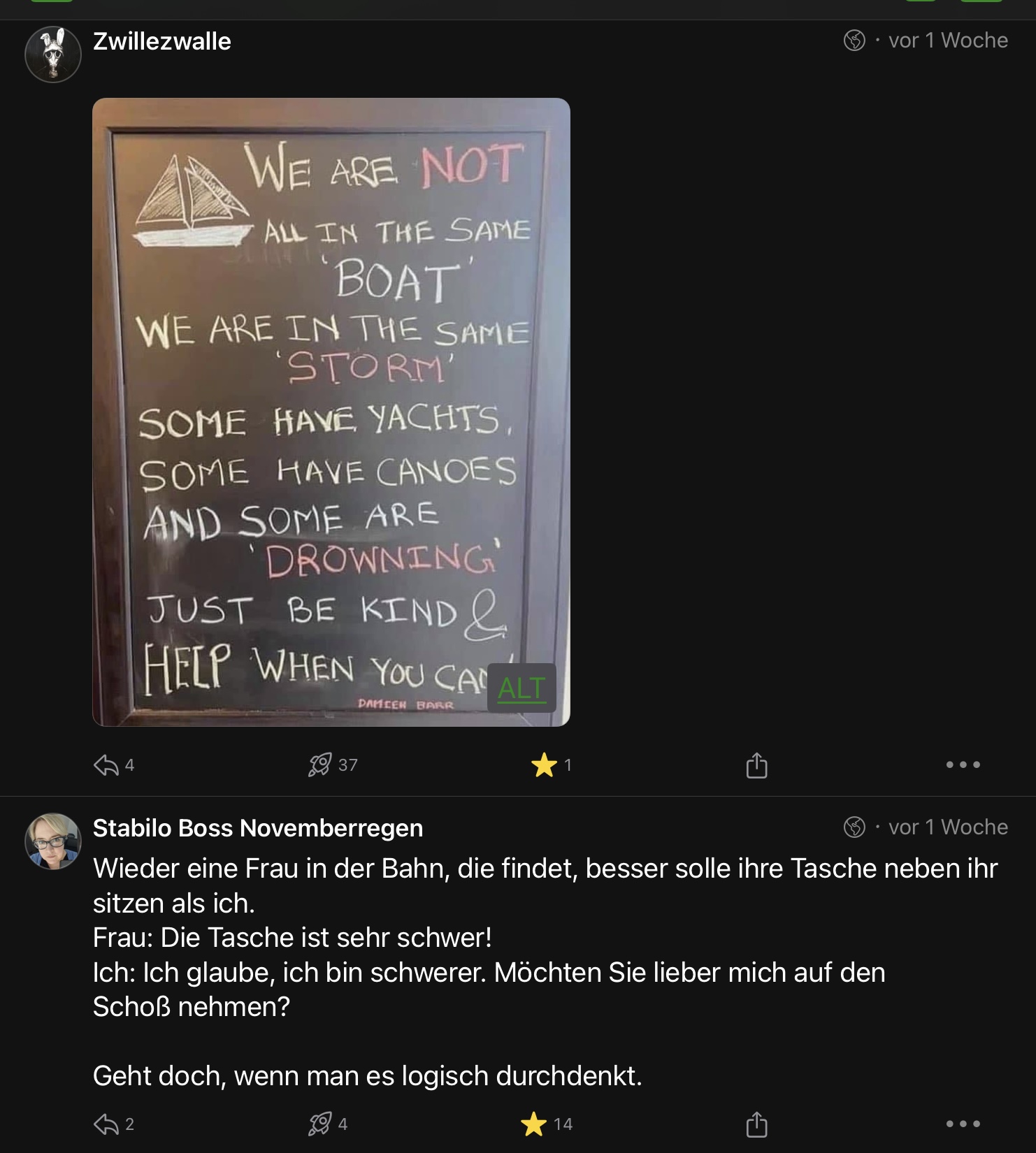Image resolution: width=1036 pixels, height=1153 pixels.
Task: Open the Stabilo Boss post text about Tasche
Action: point(545,971)
